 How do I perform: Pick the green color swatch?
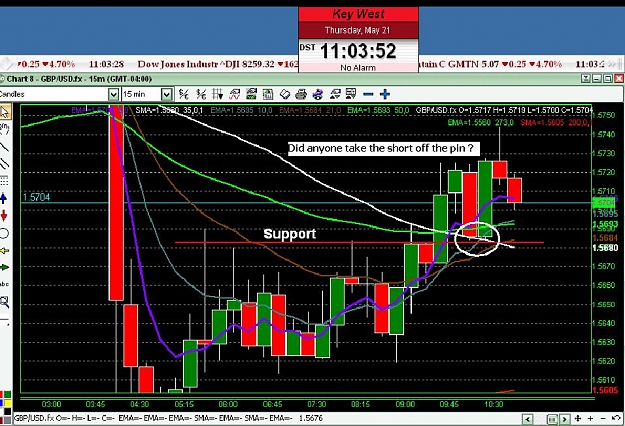pos(8,395)
